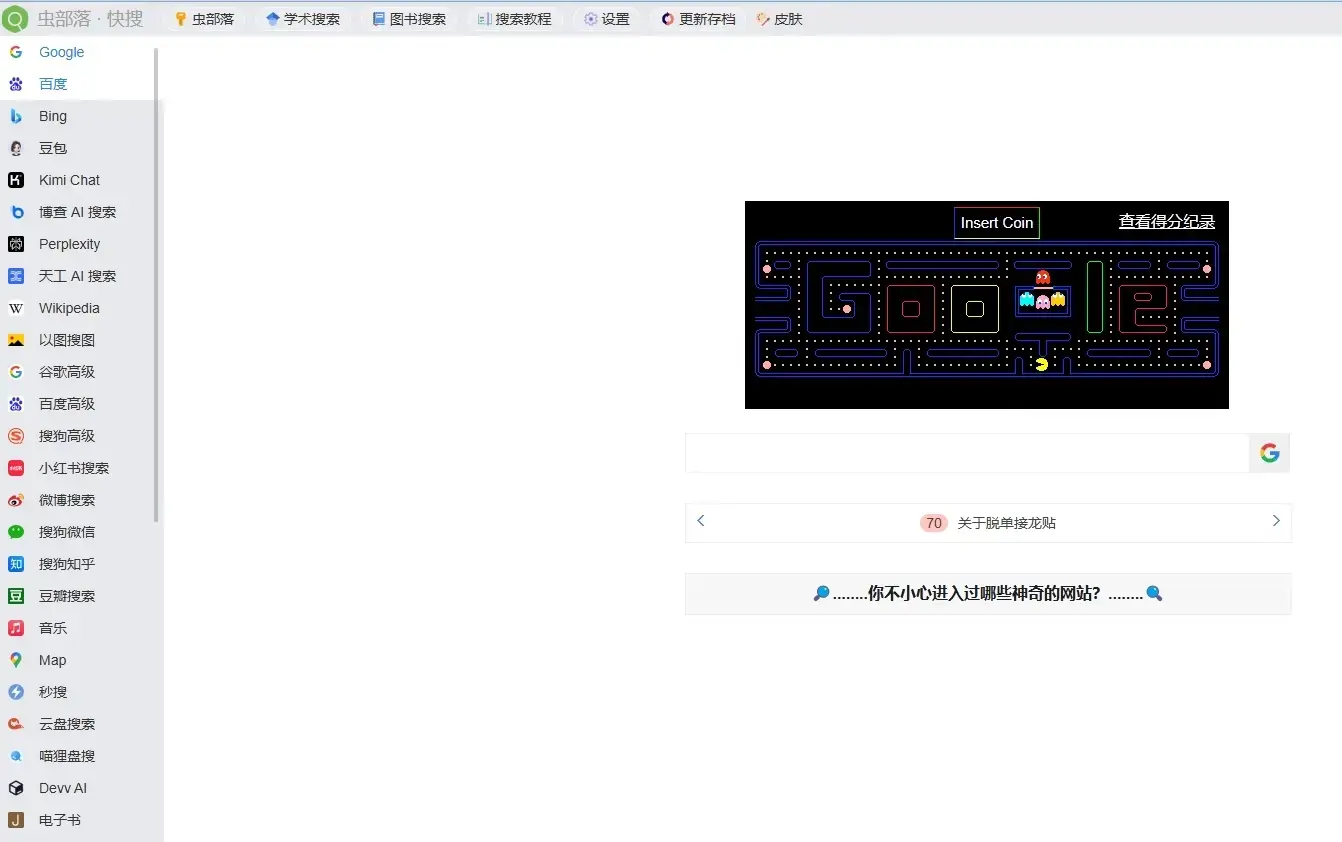
Task: Click the lightning icon beside 秒搜
Action: click(16, 692)
